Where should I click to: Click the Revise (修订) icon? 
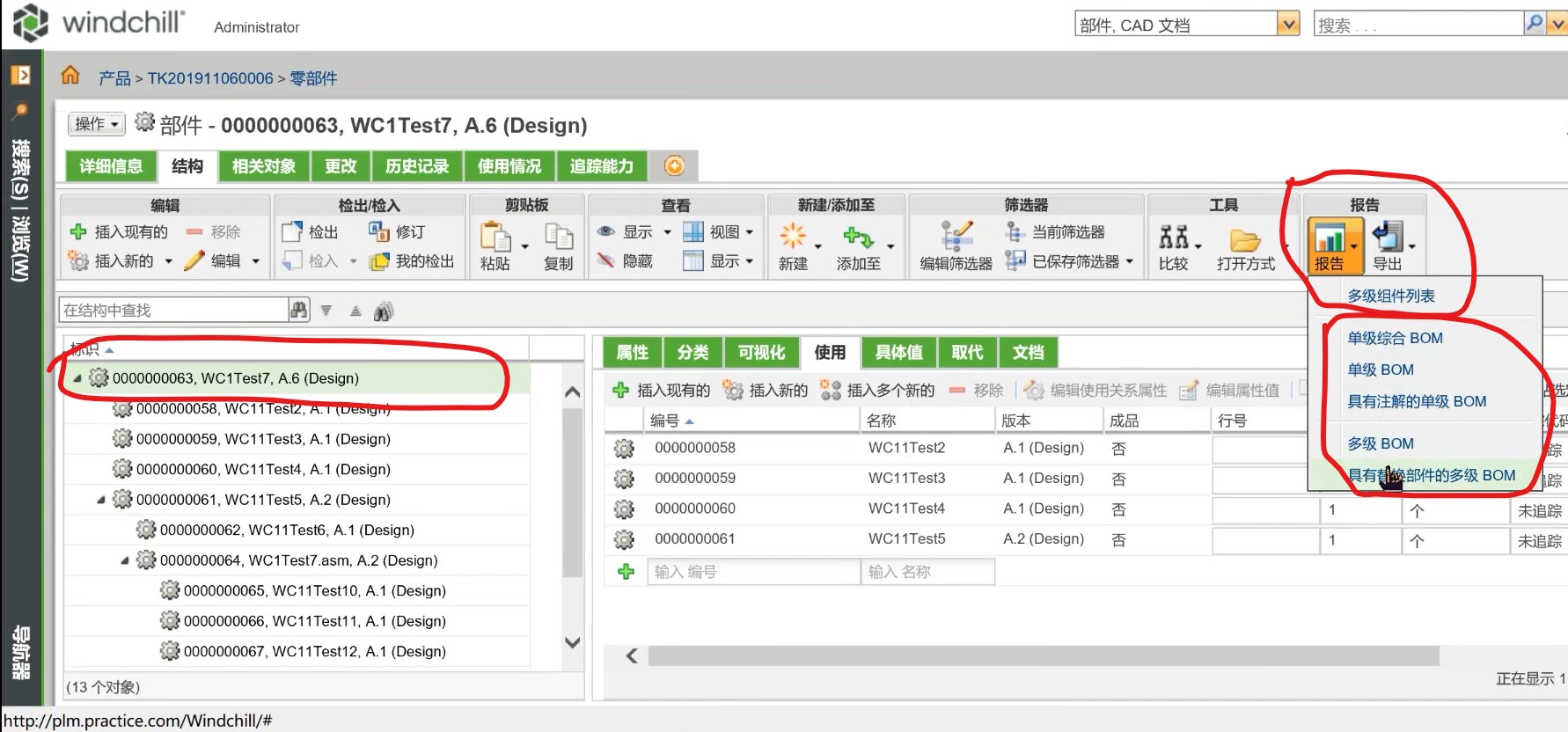[379, 231]
